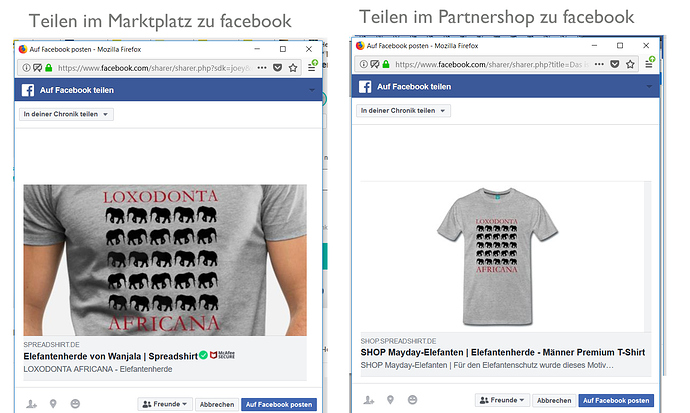Expand 'In deiner Chronik teilen' dropdown in Marktplatz window

coord(67,114)
